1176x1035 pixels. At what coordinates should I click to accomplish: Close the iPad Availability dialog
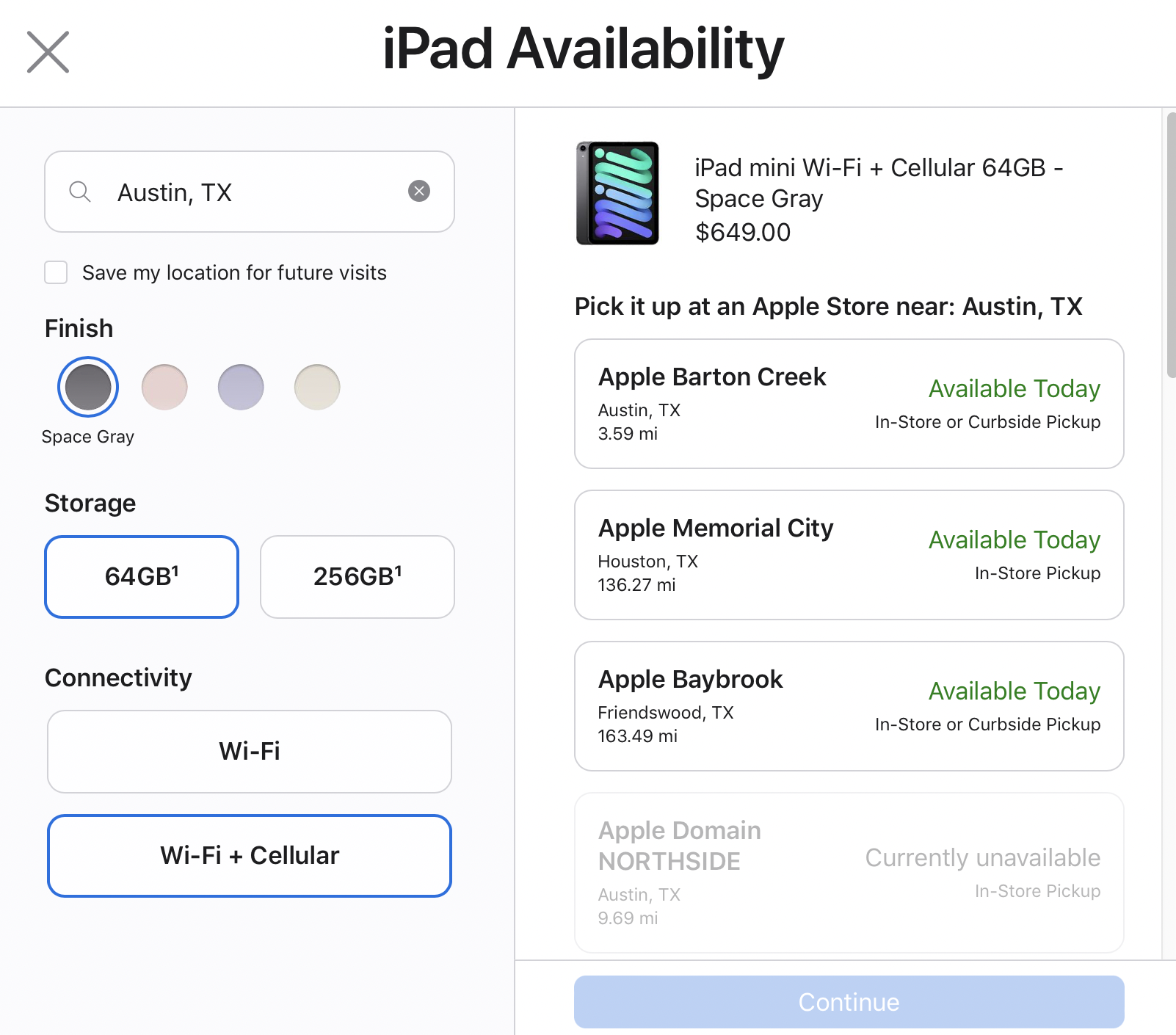48,52
